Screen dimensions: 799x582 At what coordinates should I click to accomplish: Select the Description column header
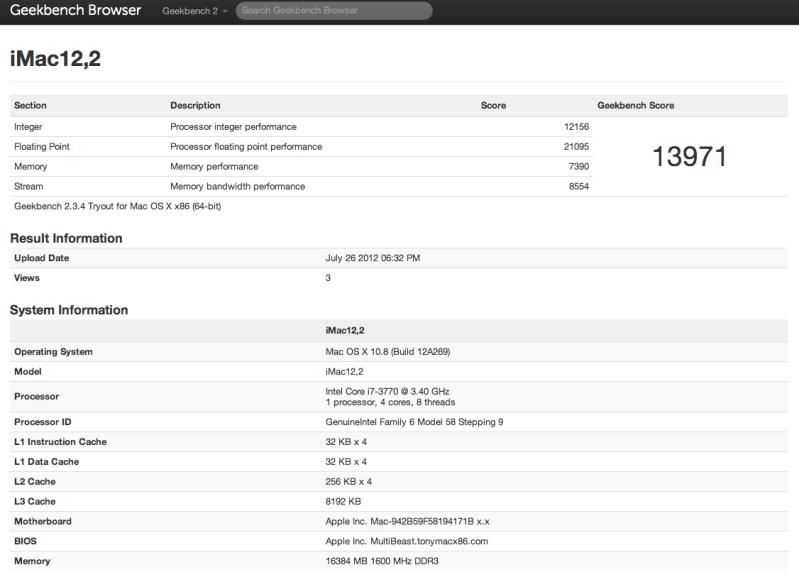pos(195,105)
